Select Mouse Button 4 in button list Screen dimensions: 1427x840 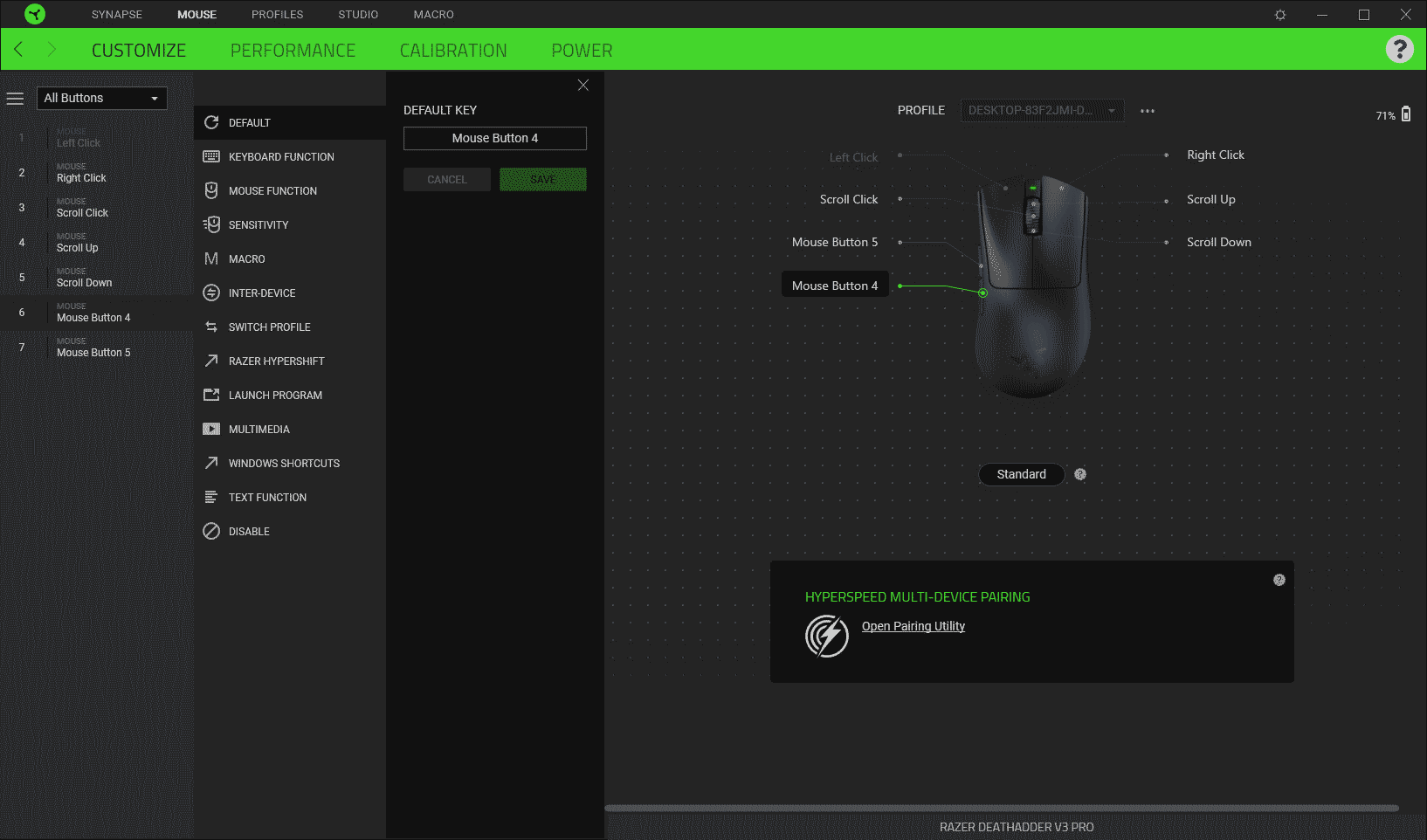click(97, 313)
